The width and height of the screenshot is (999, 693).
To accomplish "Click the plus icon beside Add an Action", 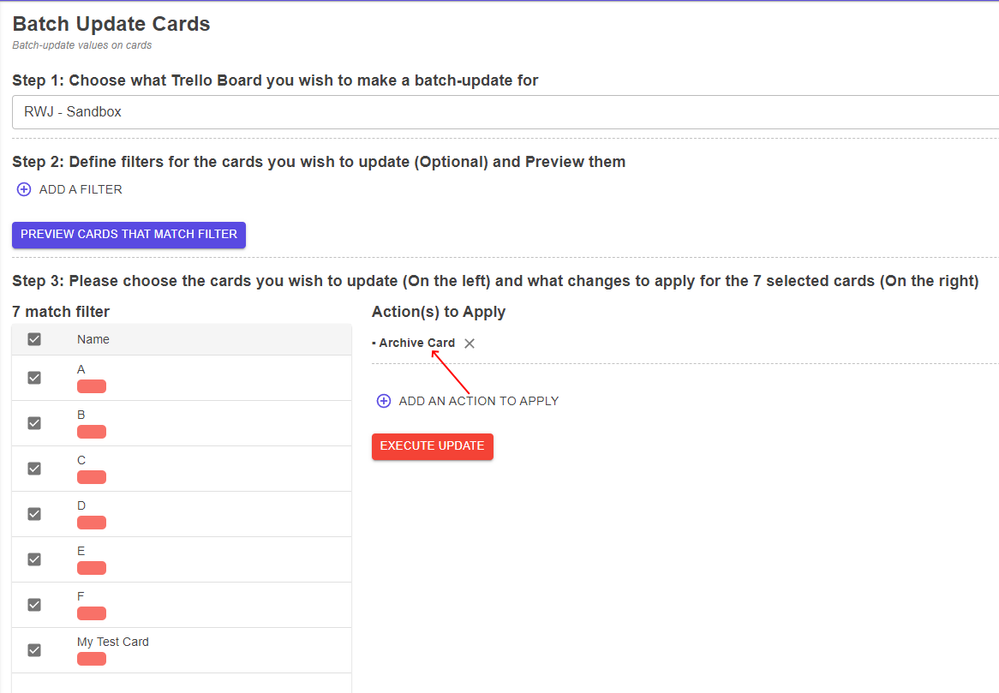I will pyautogui.click(x=384, y=401).
